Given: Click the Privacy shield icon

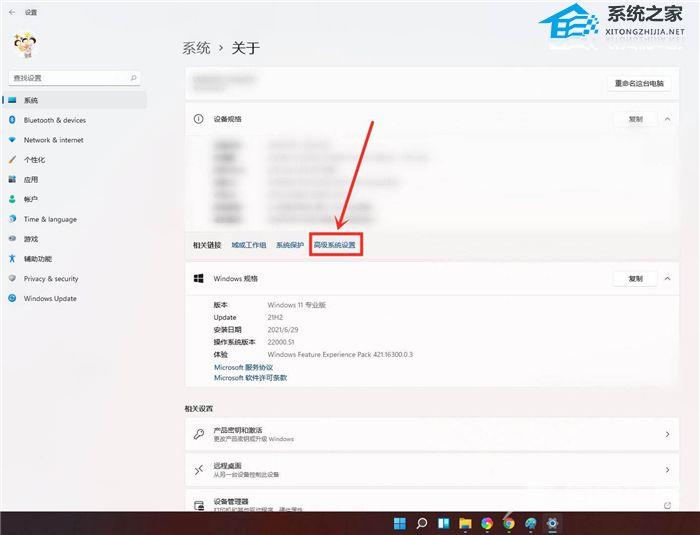Looking at the screenshot, I should [12, 278].
